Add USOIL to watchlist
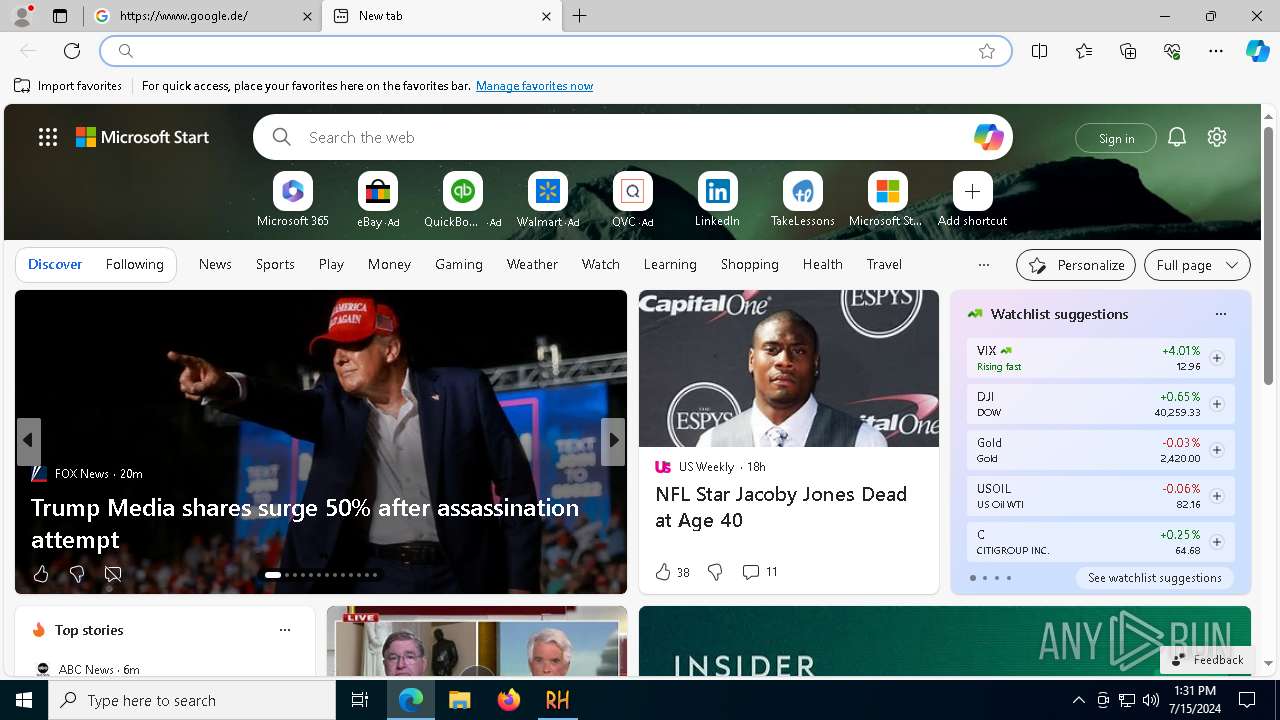1280x720 pixels. (x=1217, y=496)
